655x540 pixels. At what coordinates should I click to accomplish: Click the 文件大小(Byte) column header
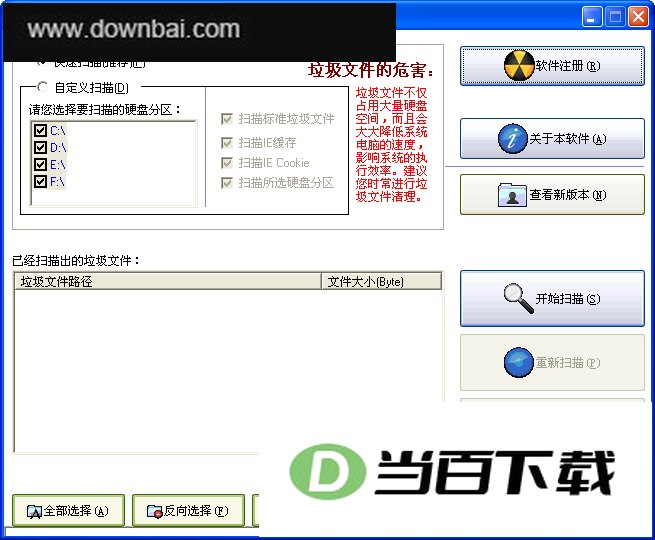[x=381, y=281]
